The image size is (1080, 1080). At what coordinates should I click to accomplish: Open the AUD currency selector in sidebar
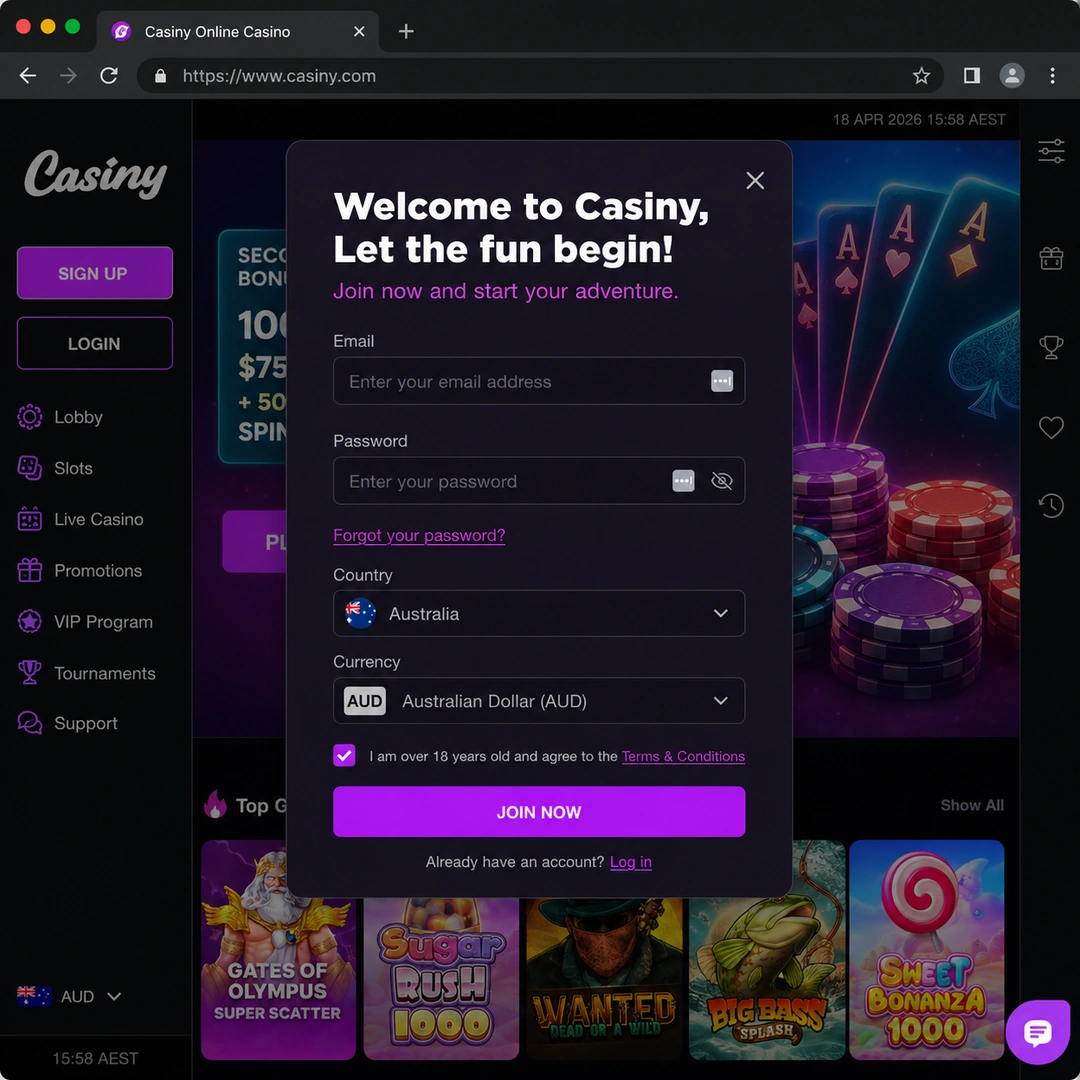(69, 997)
